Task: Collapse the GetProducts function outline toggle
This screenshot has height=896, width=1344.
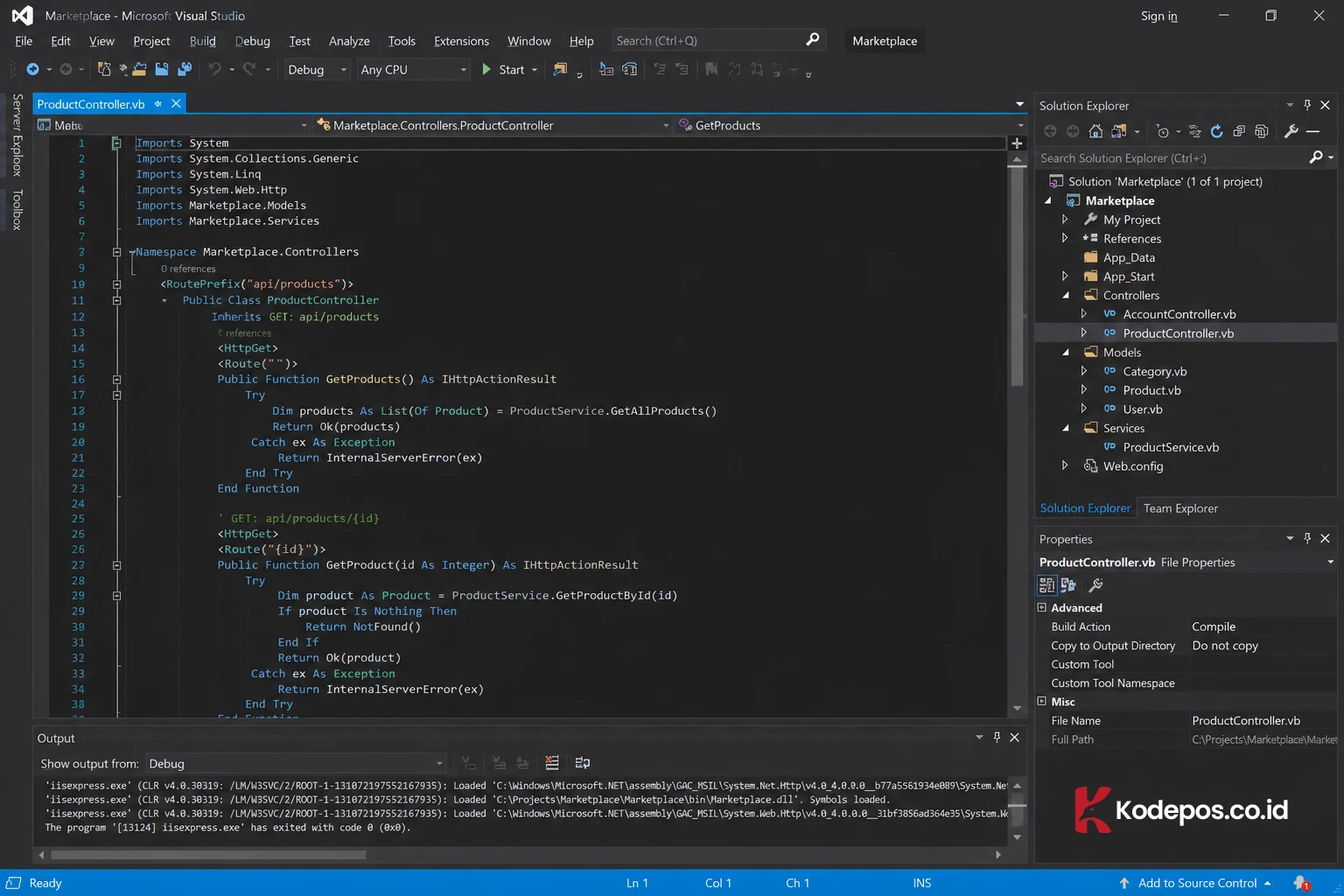Action: pyautogui.click(x=117, y=380)
